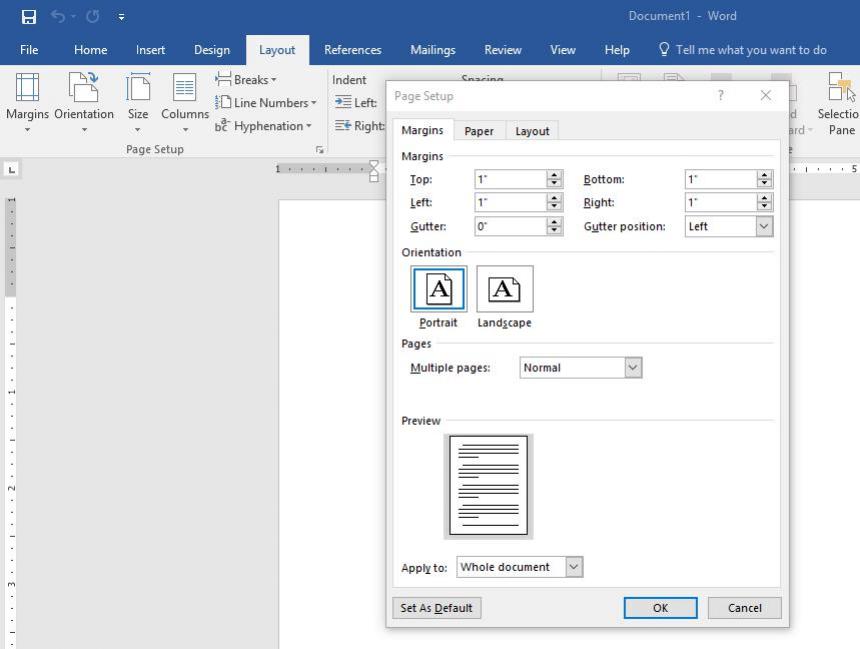Click the Top margin input field
The width and height of the screenshot is (860, 649).
pos(511,179)
